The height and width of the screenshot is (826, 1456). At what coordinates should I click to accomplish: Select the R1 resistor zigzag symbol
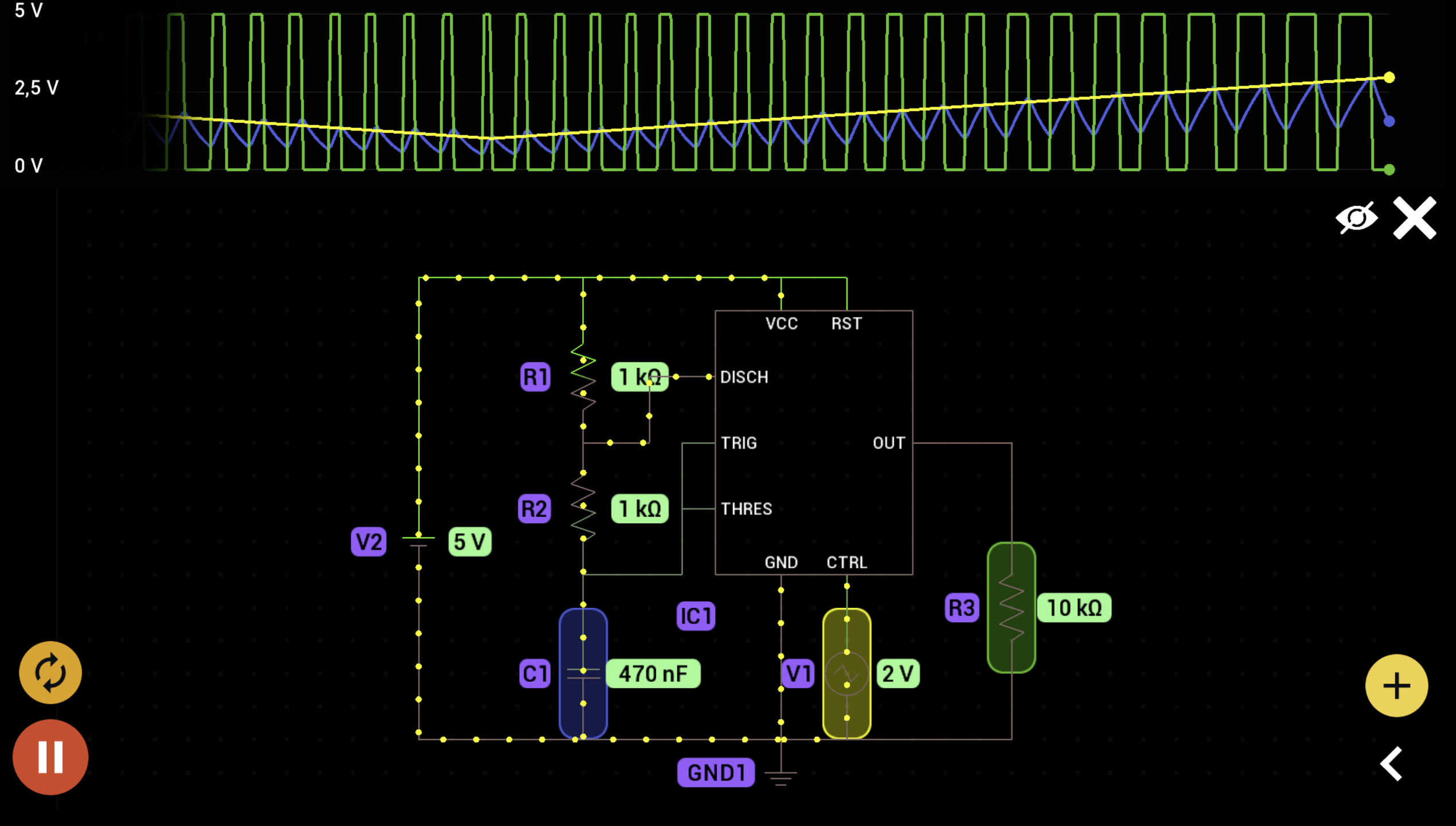pyautogui.click(x=583, y=377)
